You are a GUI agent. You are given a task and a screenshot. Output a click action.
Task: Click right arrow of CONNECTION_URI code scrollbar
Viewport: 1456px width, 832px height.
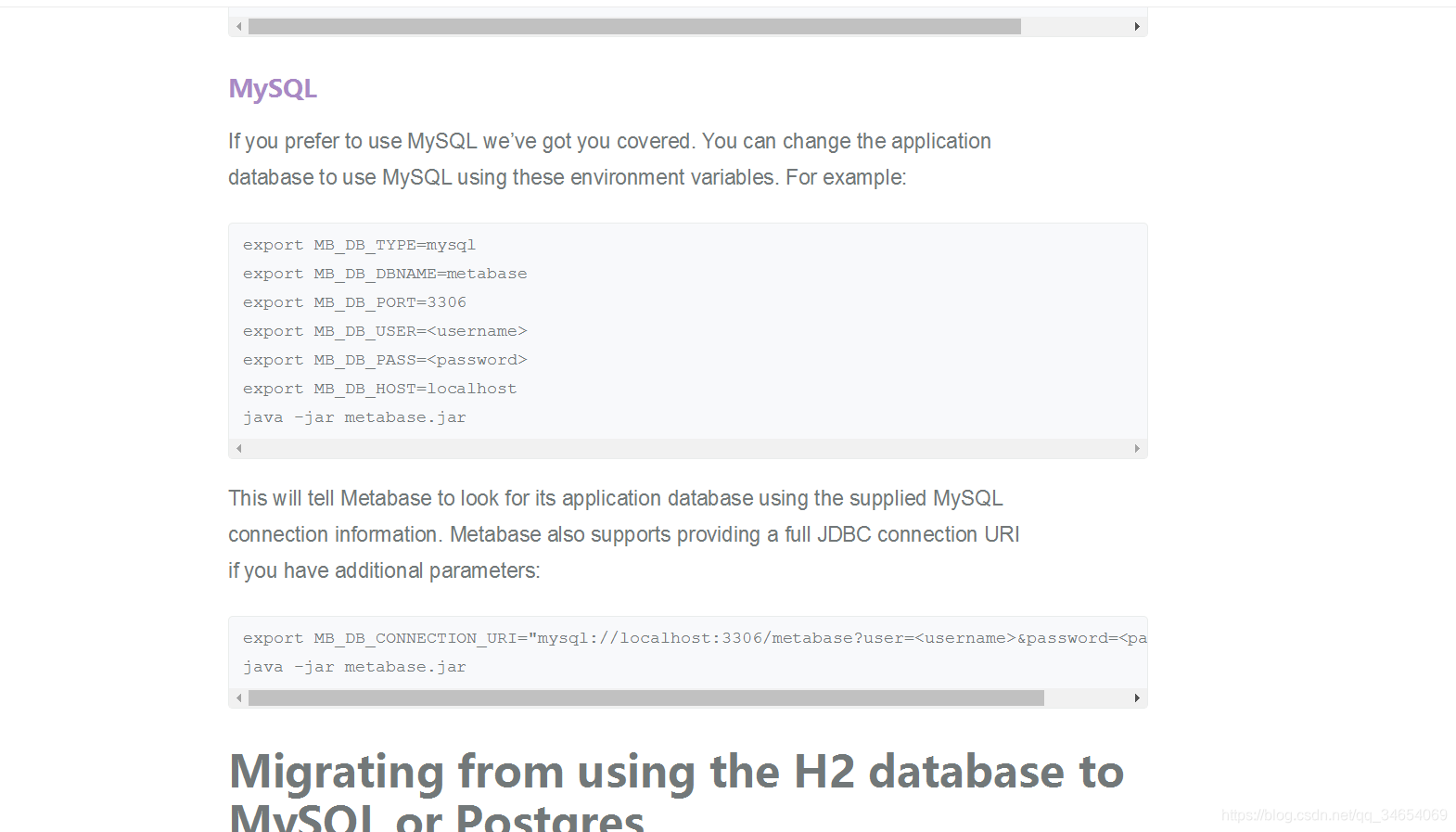pyautogui.click(x=1137, y=698)
